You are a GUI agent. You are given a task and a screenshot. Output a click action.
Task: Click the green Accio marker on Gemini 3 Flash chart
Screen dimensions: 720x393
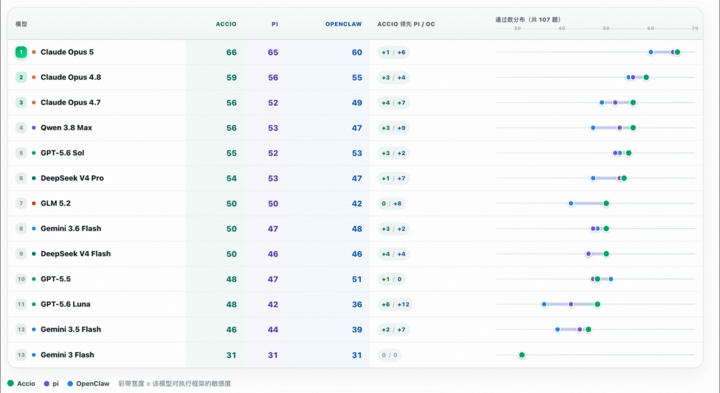[x=522, y=355]
